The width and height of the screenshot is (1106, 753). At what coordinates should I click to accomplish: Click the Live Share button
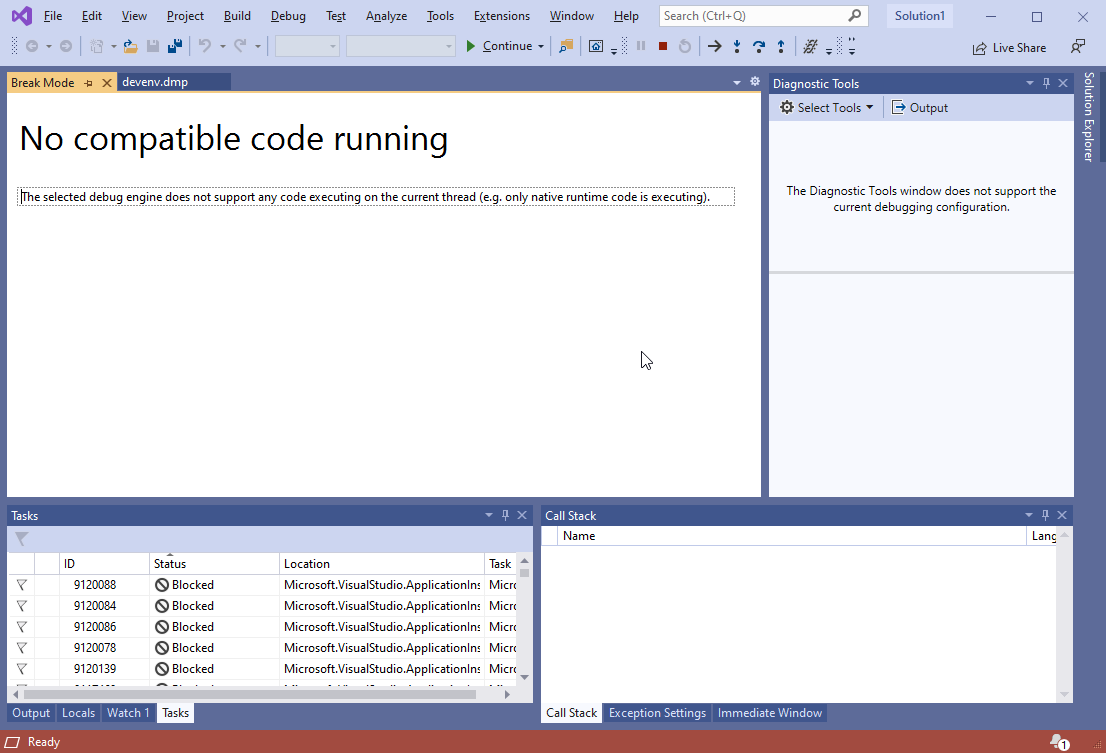pos(1009,48)
